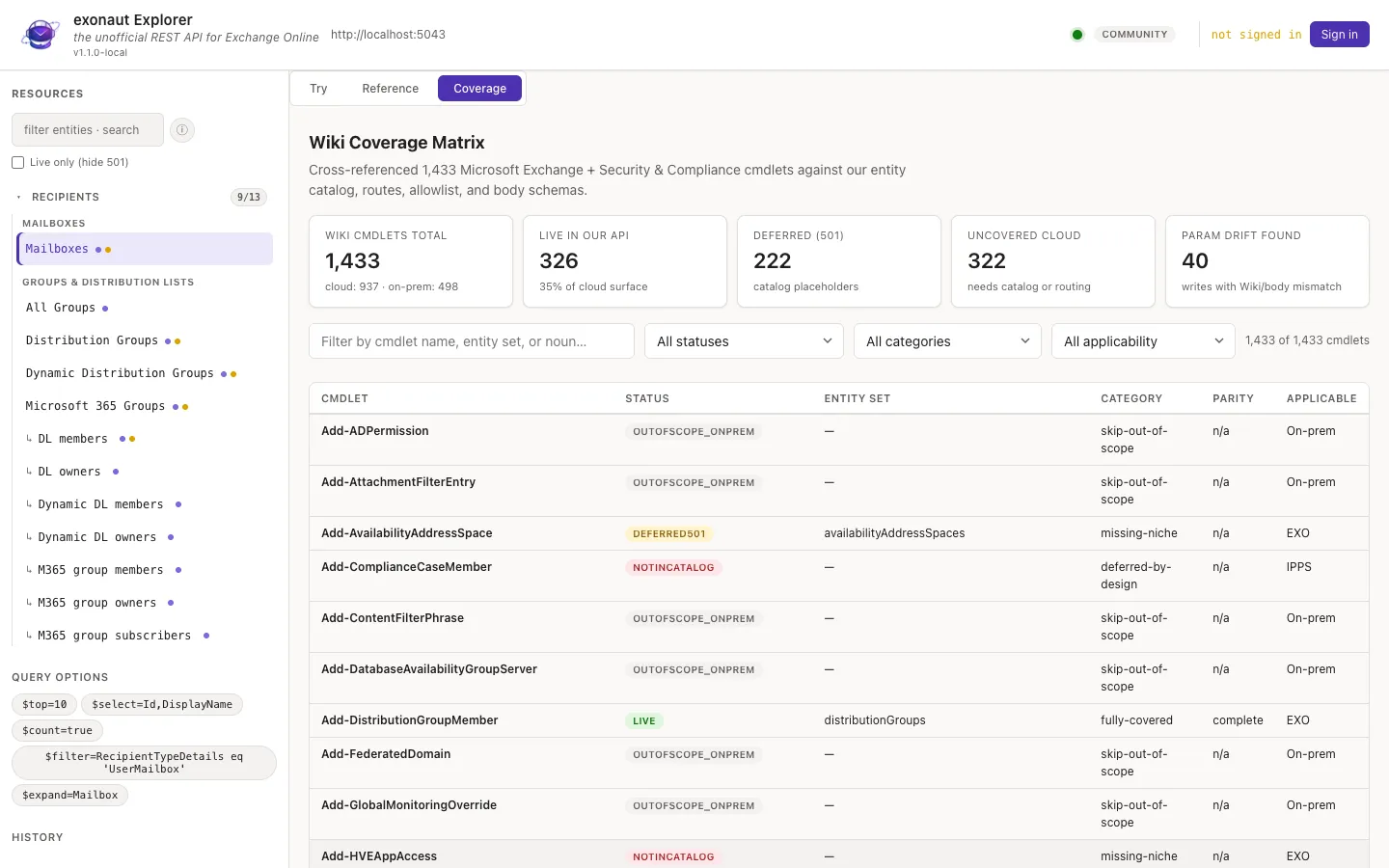
Task: Click the PARAM DRIFT FOUND card
Action: click(x=1267, y=261)
